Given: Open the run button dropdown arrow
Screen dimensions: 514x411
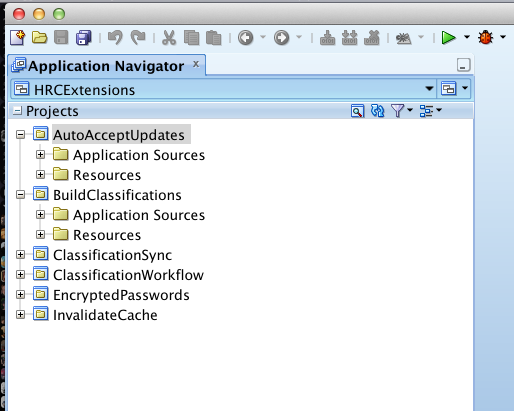Looking at the screenshot, I should coord(467,37).
